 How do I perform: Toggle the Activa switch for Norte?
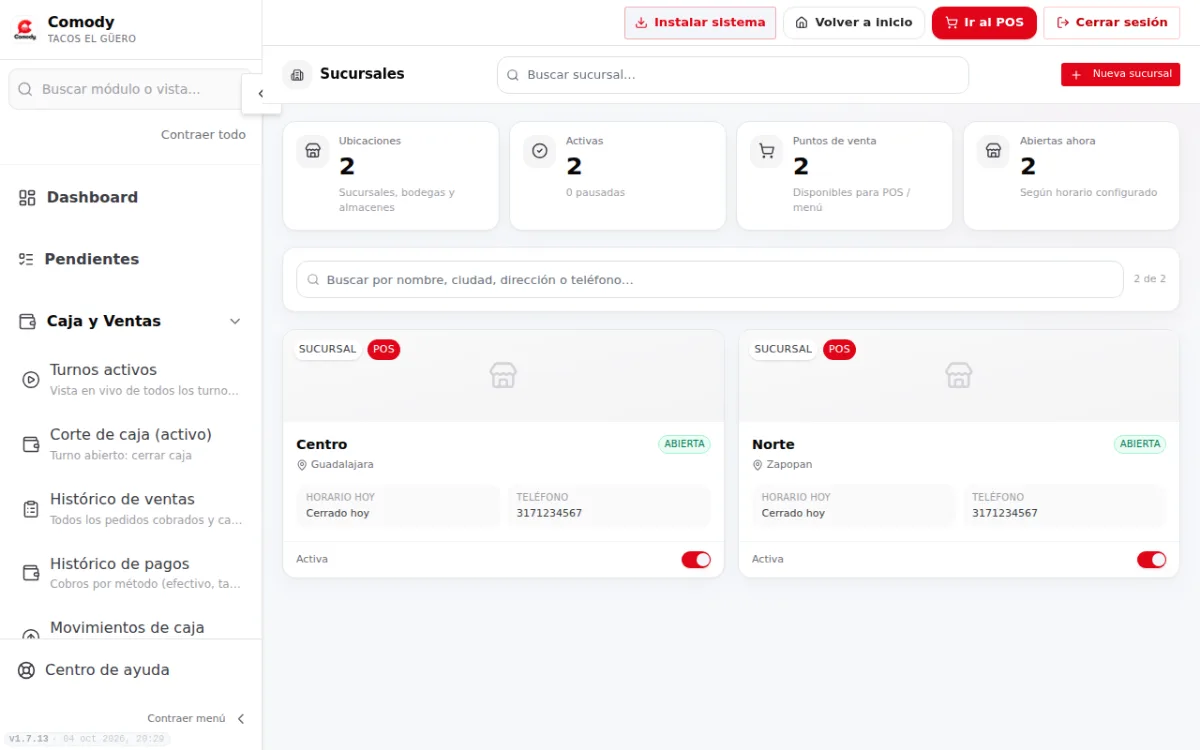(x=1151, y=559)
